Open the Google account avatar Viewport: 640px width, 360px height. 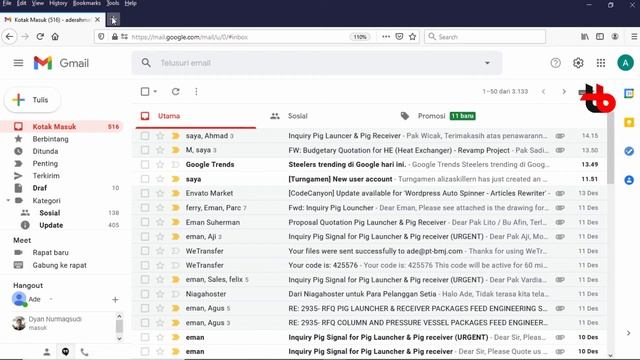(x=625, y=63)
